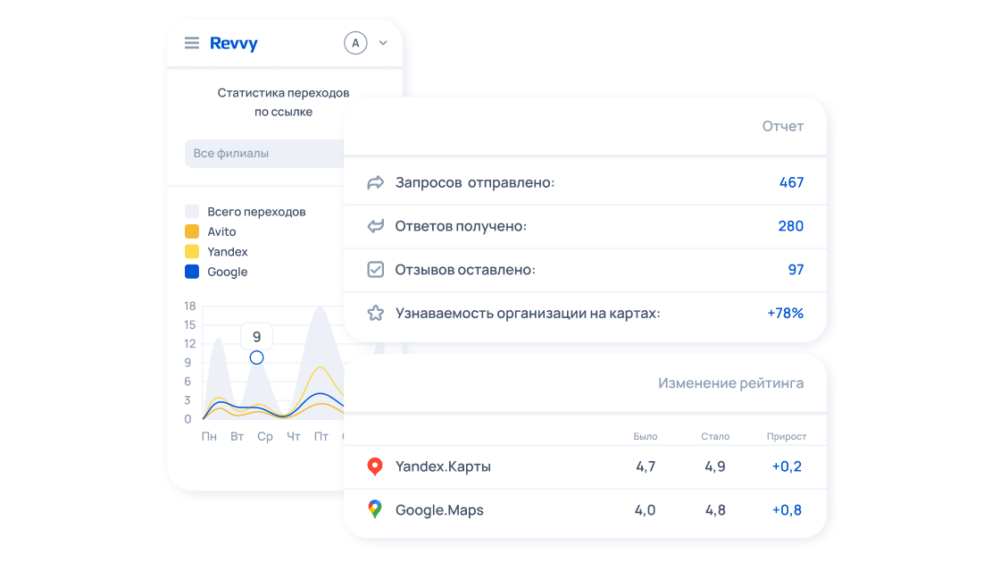Viewport: 1000px width, 563px height.
Task: Click the Yandex.Карты pin icon
Action: click(375, 467)
